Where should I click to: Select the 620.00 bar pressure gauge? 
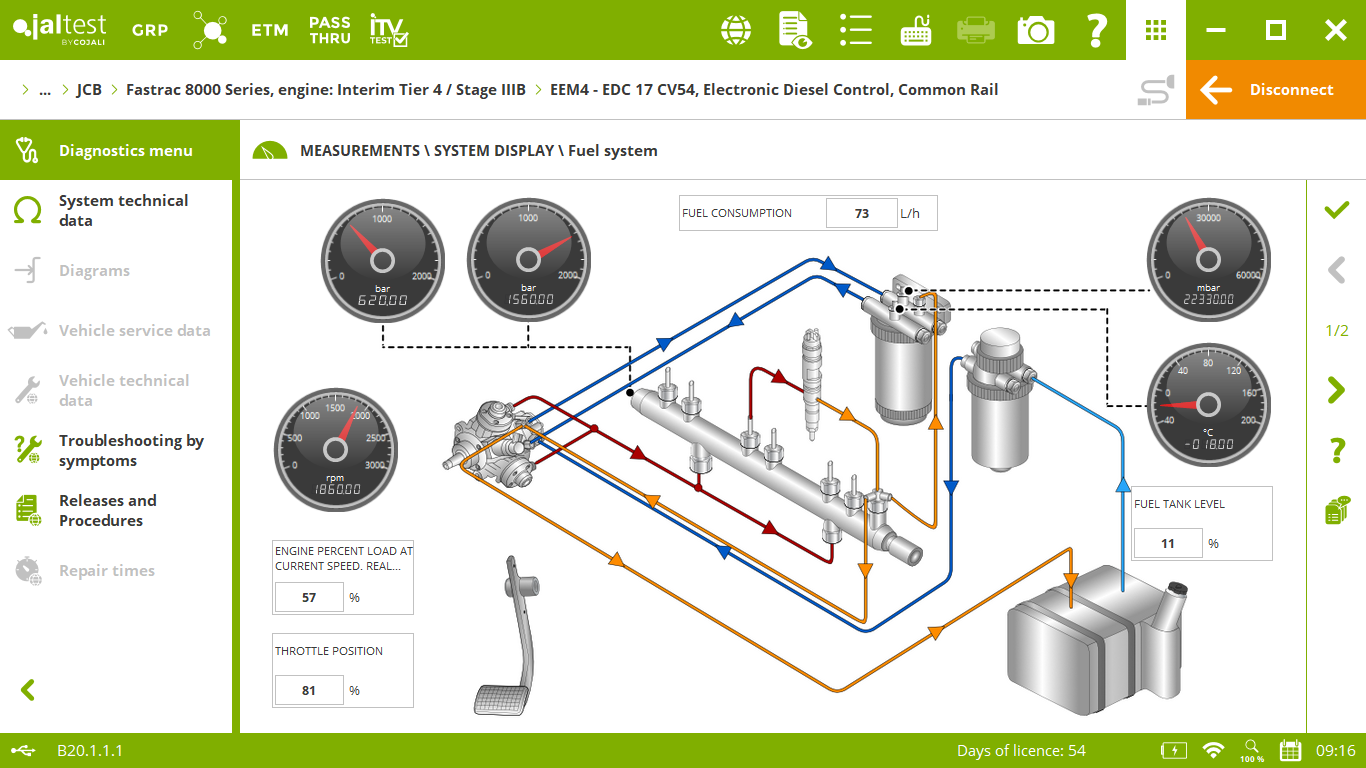(382, 260)
